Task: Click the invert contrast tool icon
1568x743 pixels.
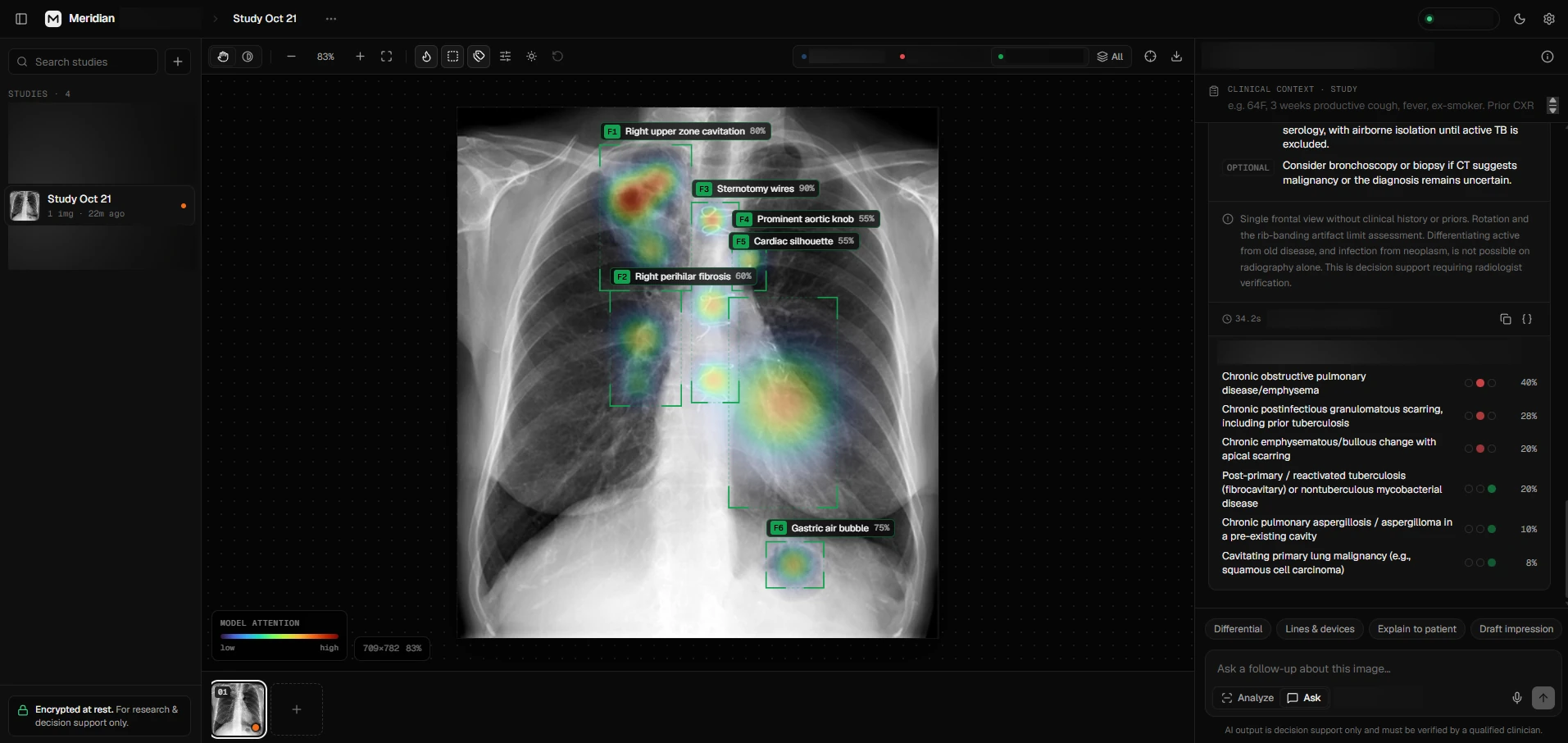Action: [248, 57]
